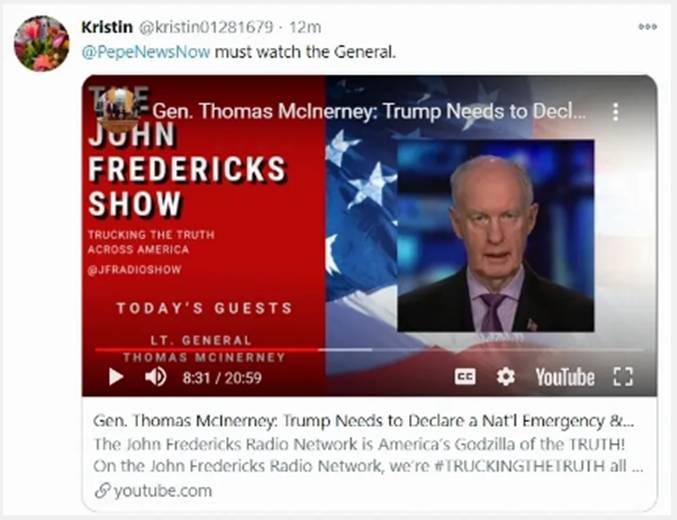Click the video time display 8:31 / 20:59
This screenshot has height=520, width=677.
pos(222,378)
